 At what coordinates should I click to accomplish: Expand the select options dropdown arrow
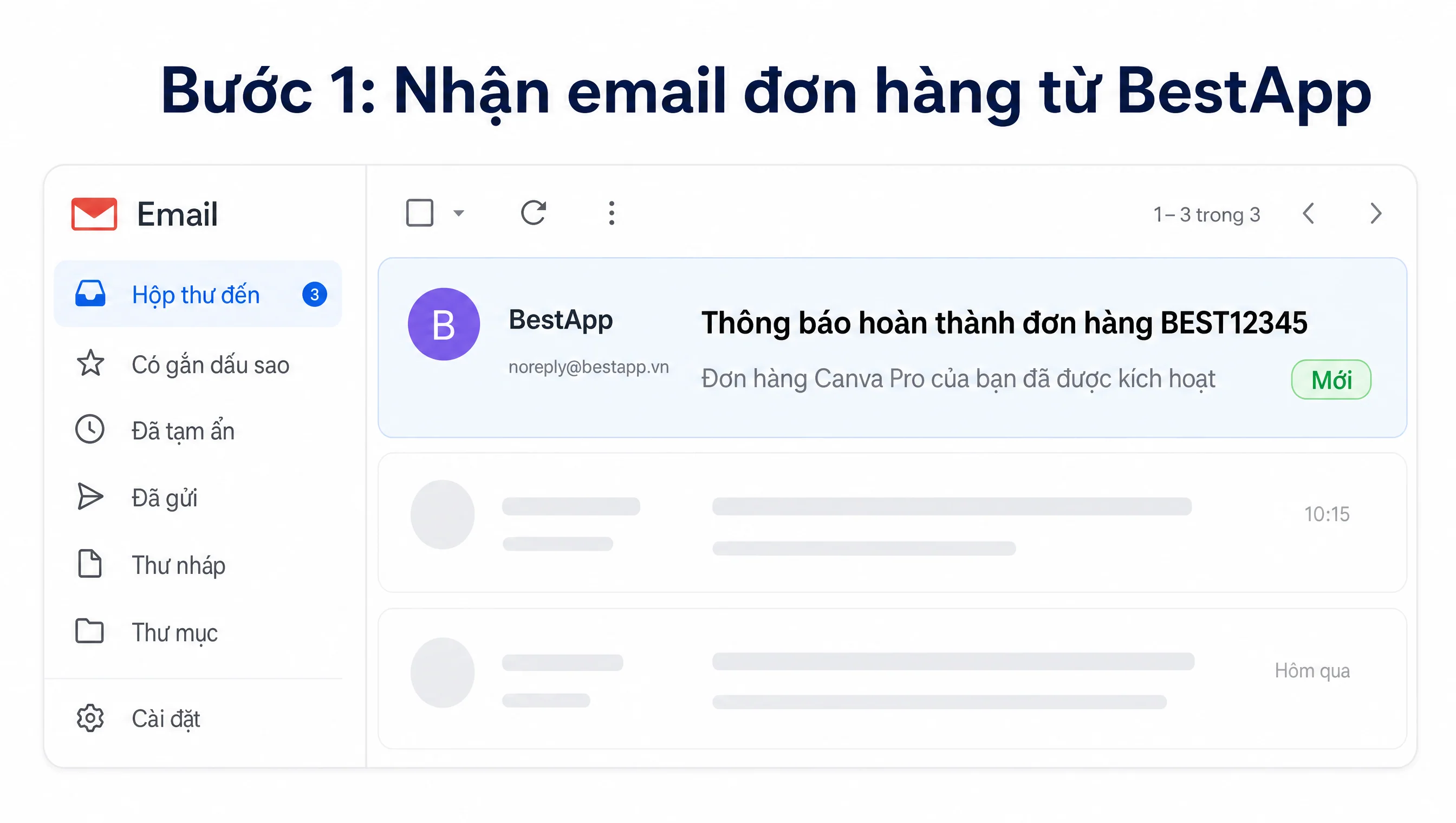pyautogui.click(x=459, y=213)
